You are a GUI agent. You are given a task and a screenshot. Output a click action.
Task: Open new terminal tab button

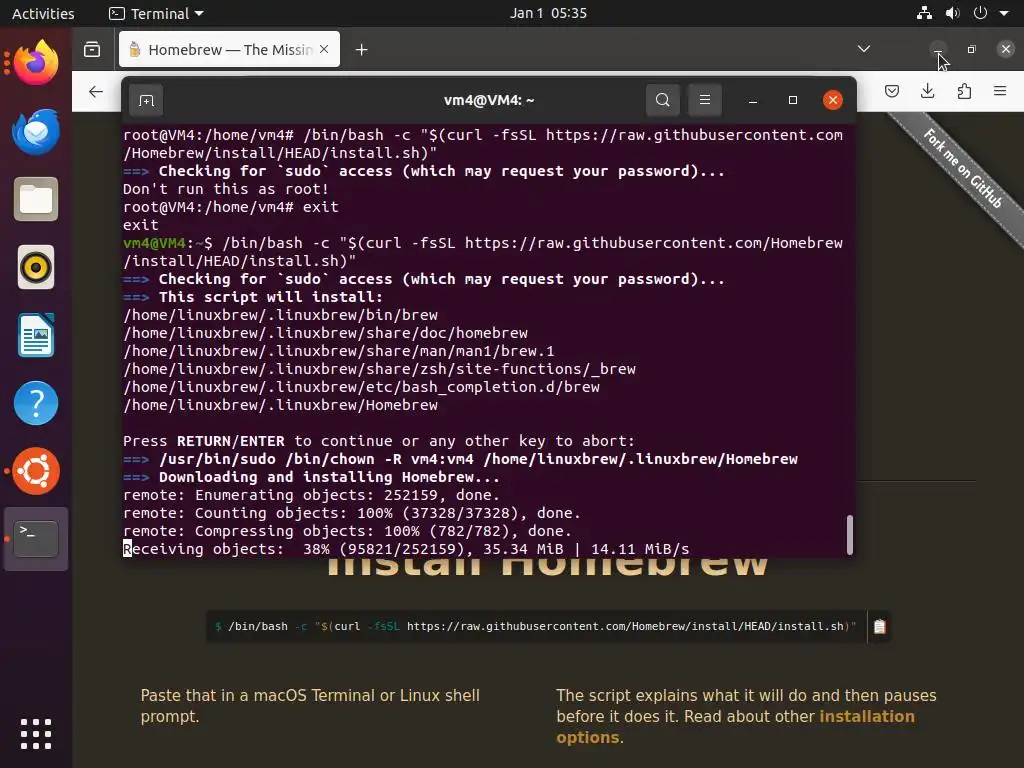[146, 100]
